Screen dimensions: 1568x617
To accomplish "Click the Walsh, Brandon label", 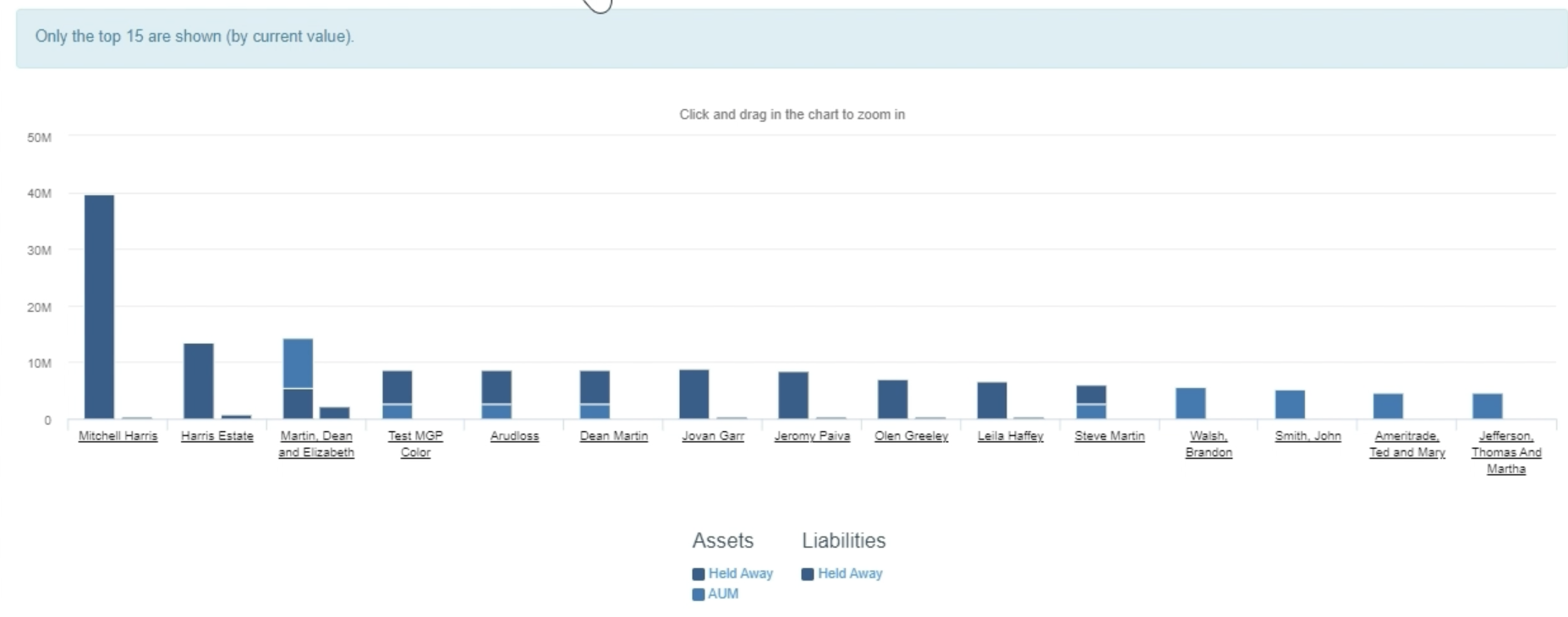I will point(1209,444).
